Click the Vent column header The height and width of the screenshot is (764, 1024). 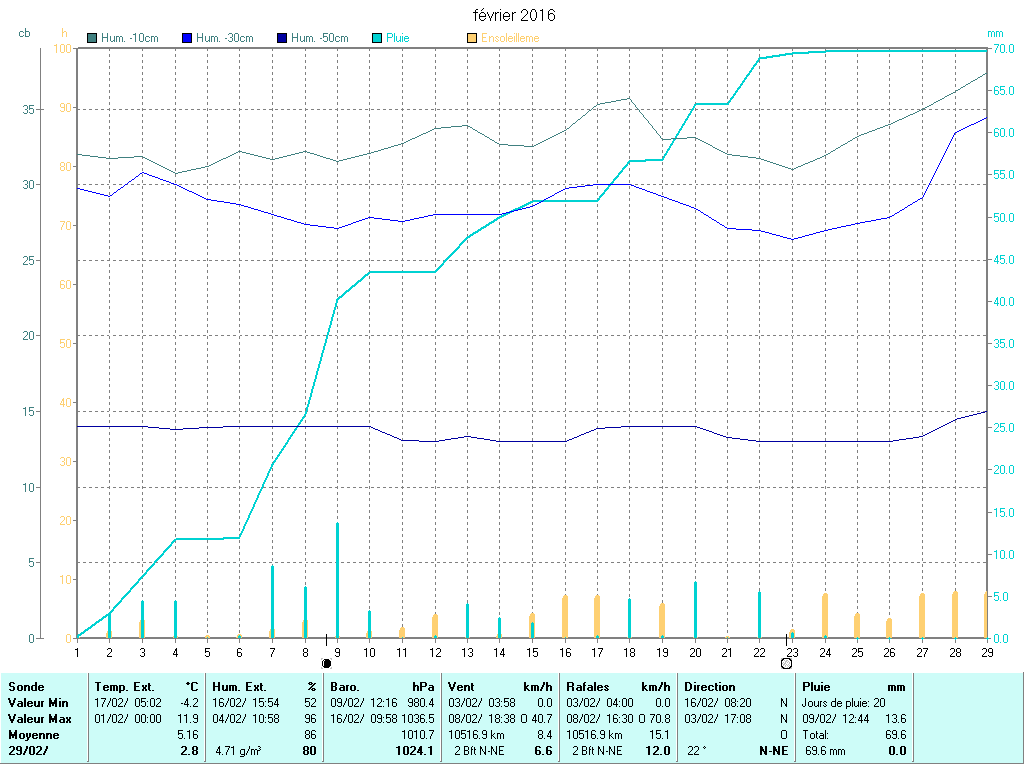coord(462,687)
